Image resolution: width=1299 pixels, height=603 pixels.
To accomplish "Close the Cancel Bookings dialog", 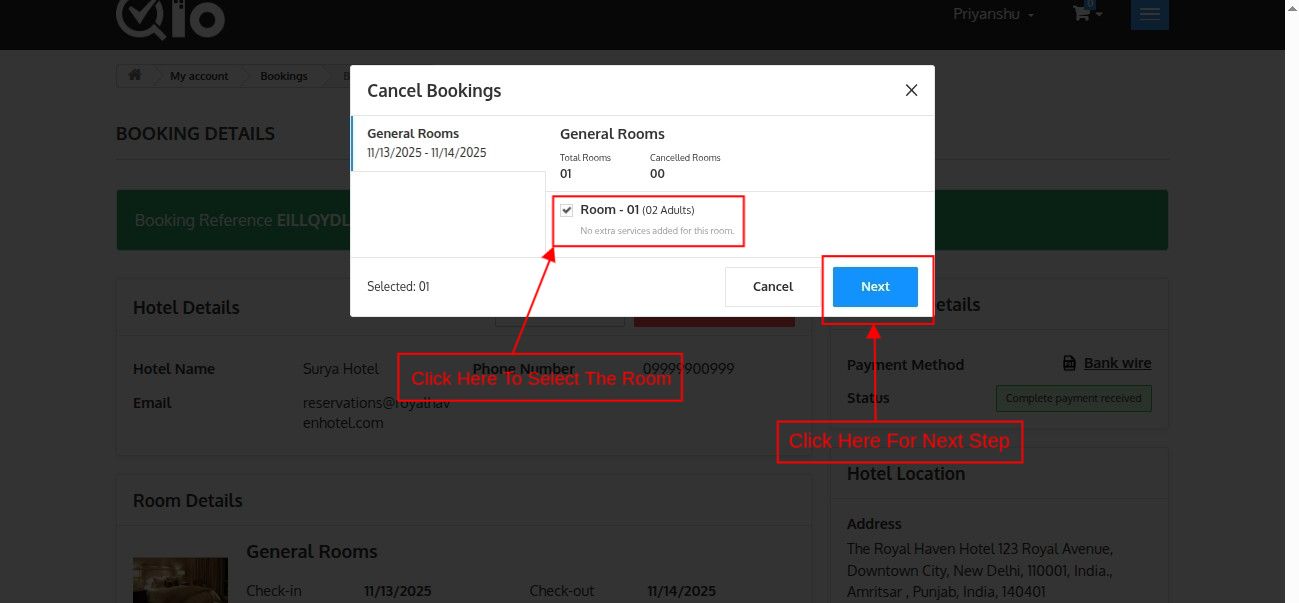I will pyautogui.click(x=911, y=90).
